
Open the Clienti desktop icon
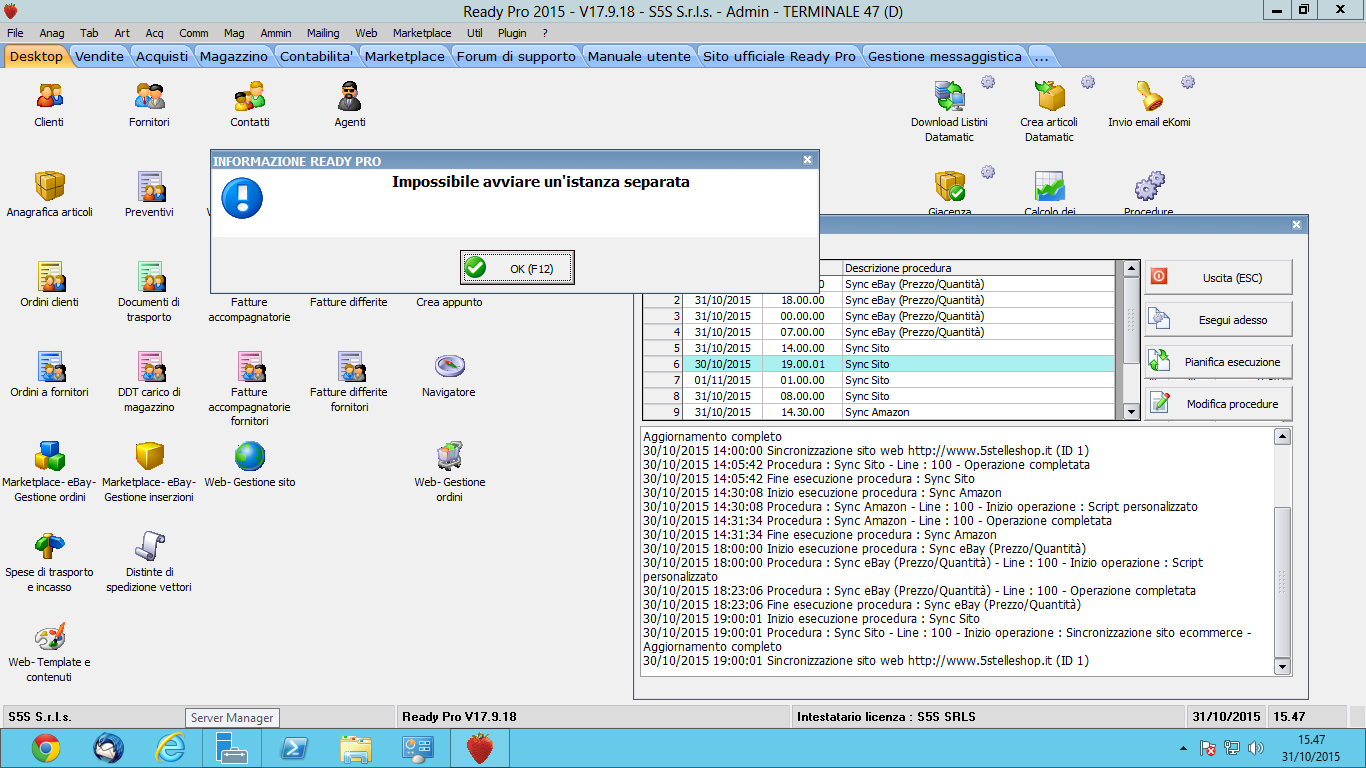(x=49, y=97)
